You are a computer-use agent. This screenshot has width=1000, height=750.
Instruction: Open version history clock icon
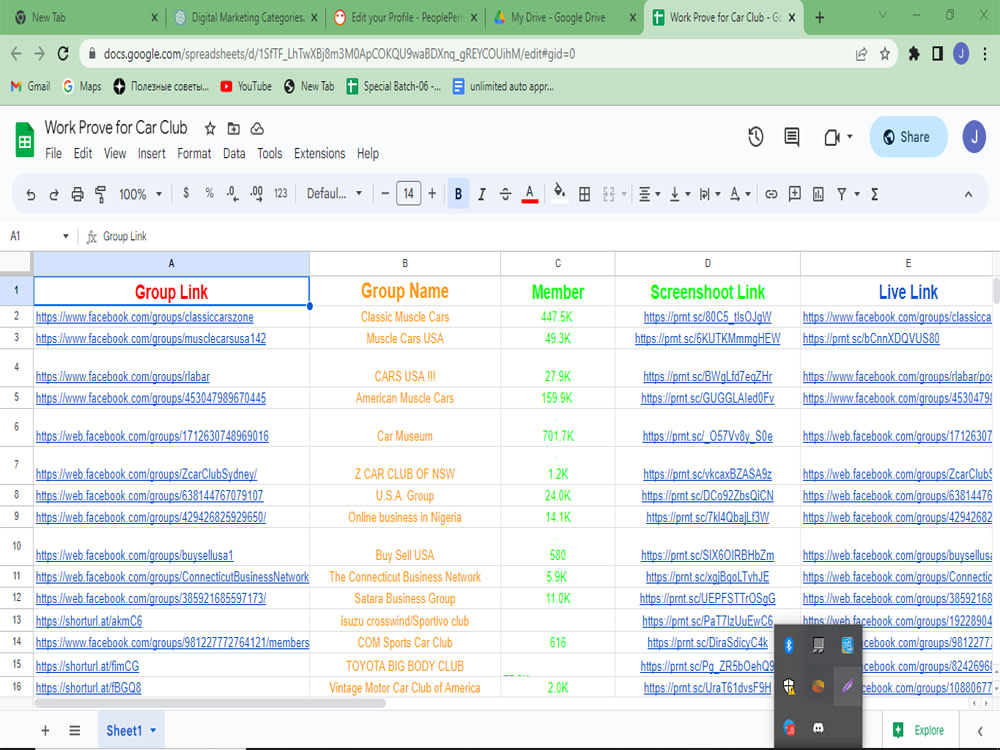[756, 136]
